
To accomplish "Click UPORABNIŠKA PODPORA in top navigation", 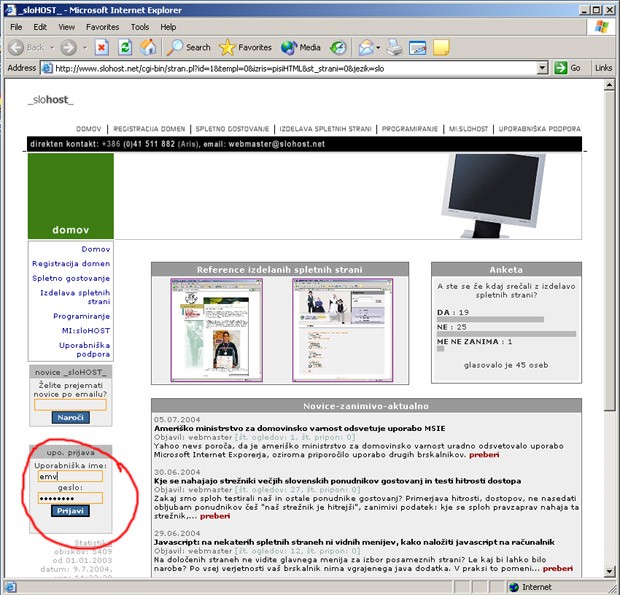I will (539, 129).
